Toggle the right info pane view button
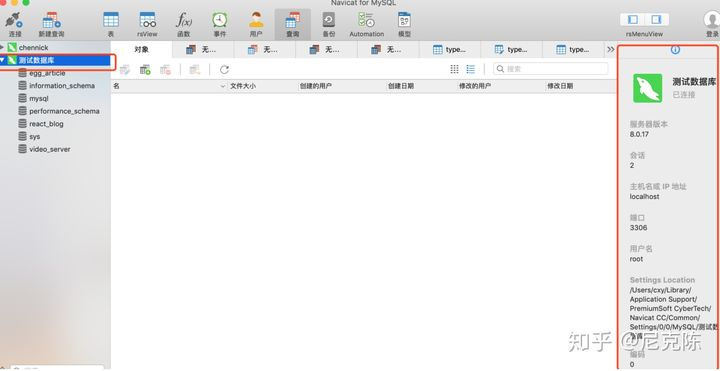The height and width of the screenshot is (371, 720). 657,19
